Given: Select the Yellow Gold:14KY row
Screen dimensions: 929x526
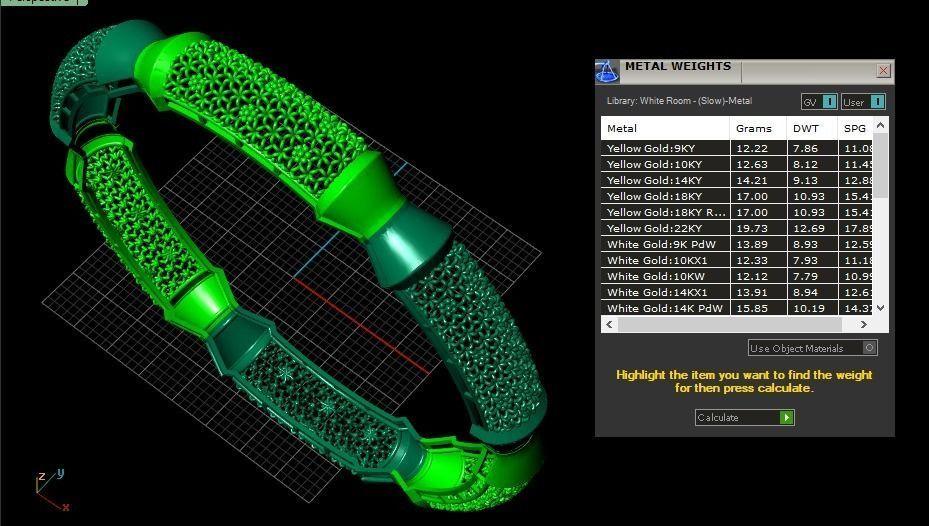Looking at the screenshot, I should tap(737, 180).
